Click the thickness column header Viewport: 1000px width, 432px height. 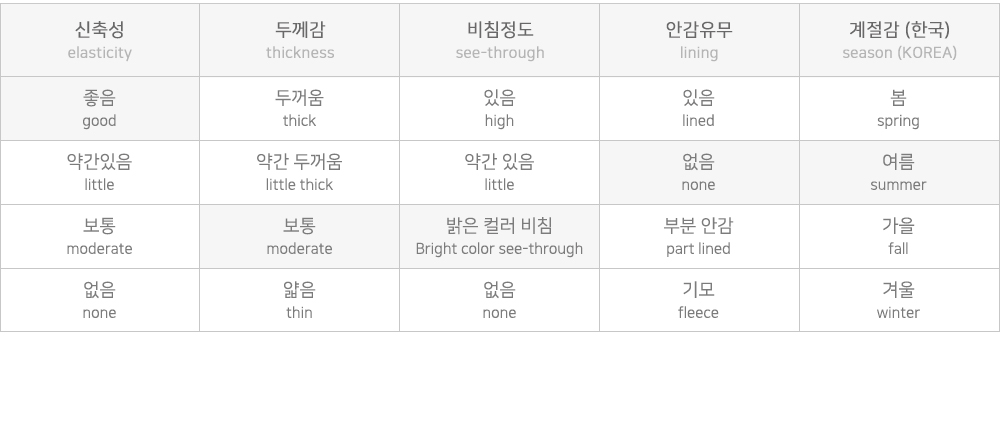click(300, 40)
